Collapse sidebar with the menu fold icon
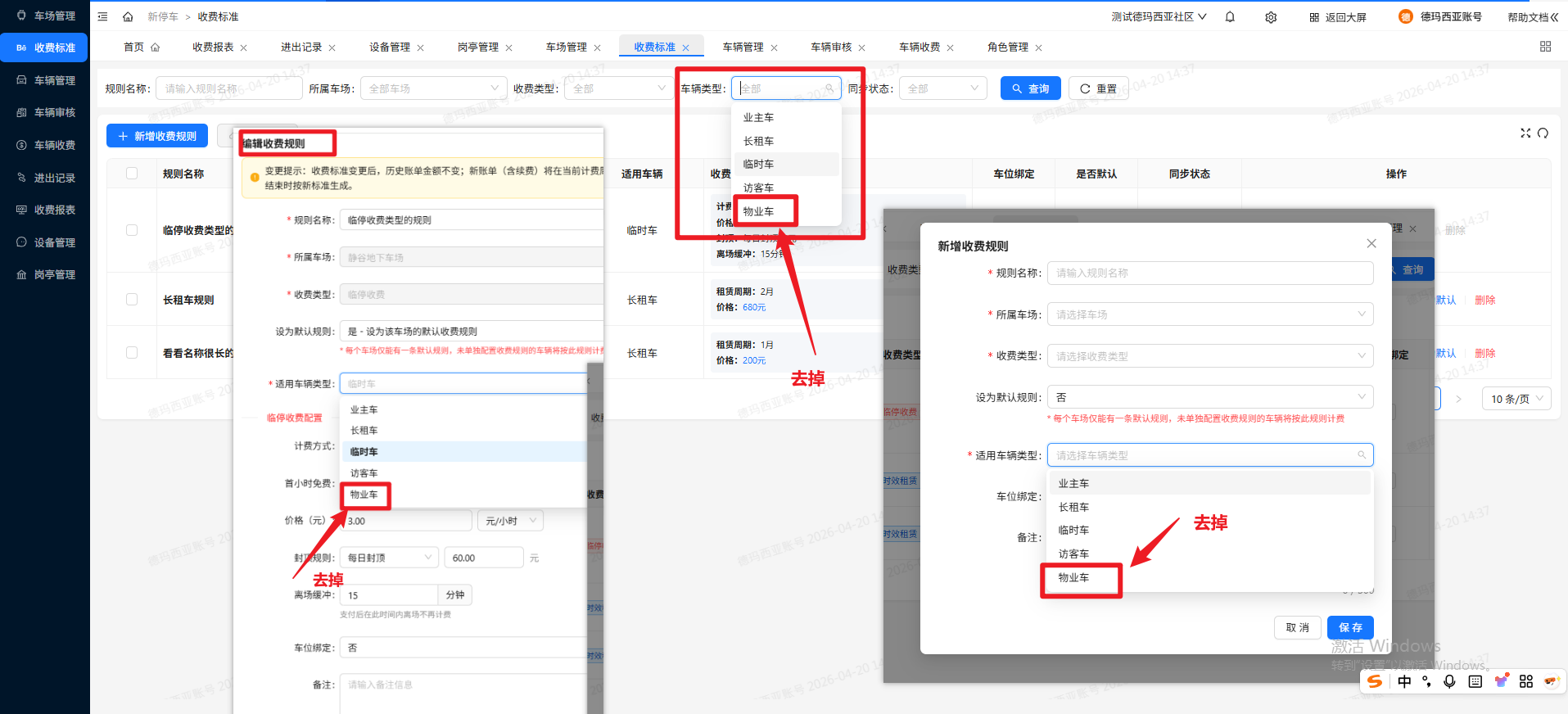1568x714 pixels. pyautogui.click(x=103, y=17)
